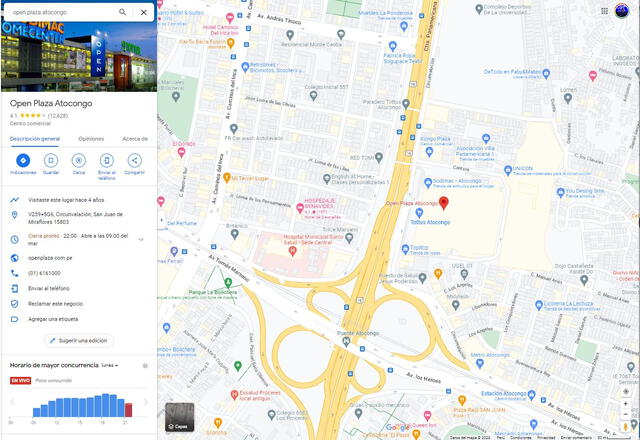This screenshot has width=640, height=440.
Task: Click the round Enviar al teléfono icon
Action: pos(107,160)
